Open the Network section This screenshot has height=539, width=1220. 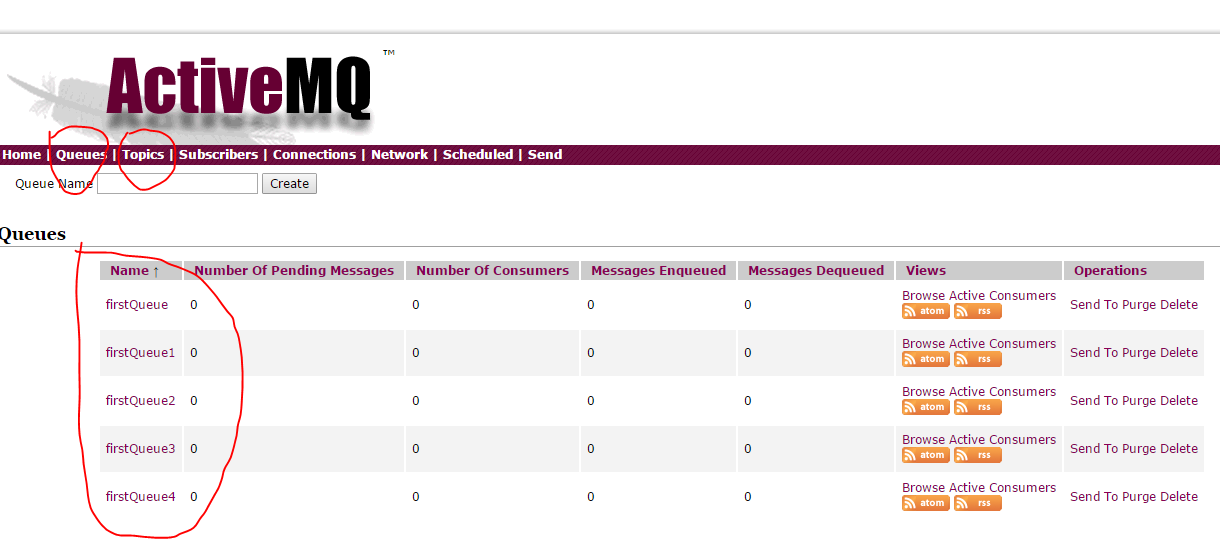click(x=399, y=155)
